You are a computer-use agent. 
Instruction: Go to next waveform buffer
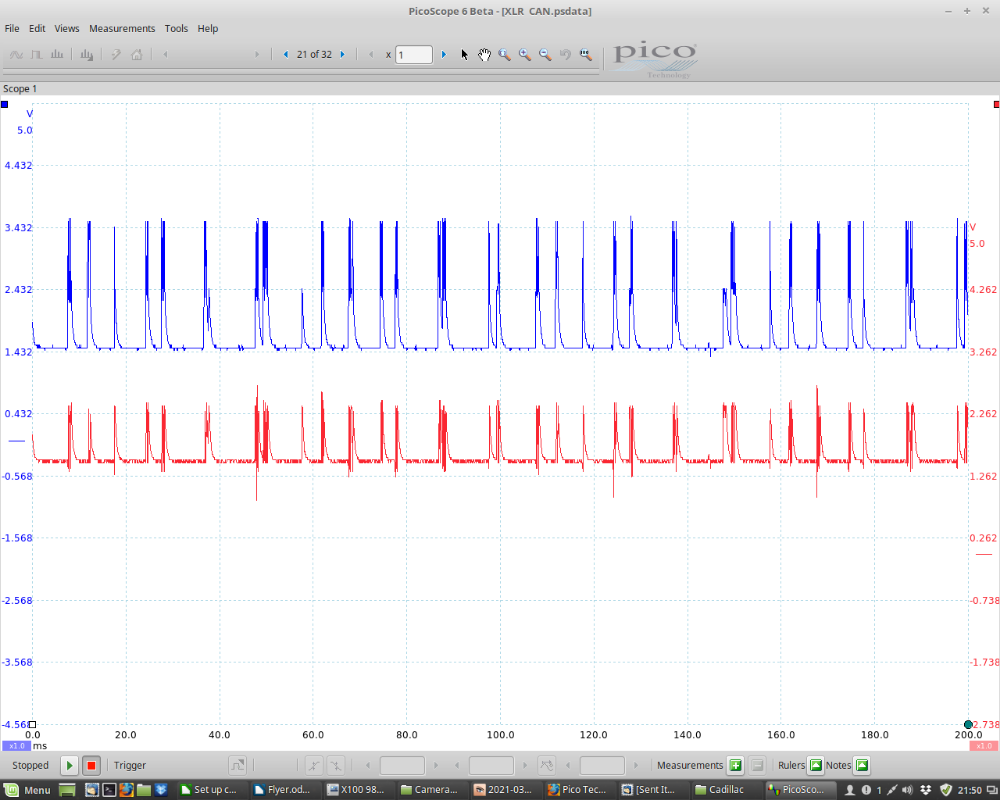(x=343, y=55)
